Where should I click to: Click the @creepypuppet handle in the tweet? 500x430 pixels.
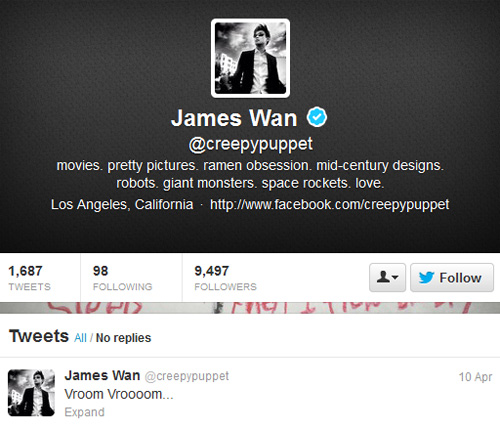point(187,376)
